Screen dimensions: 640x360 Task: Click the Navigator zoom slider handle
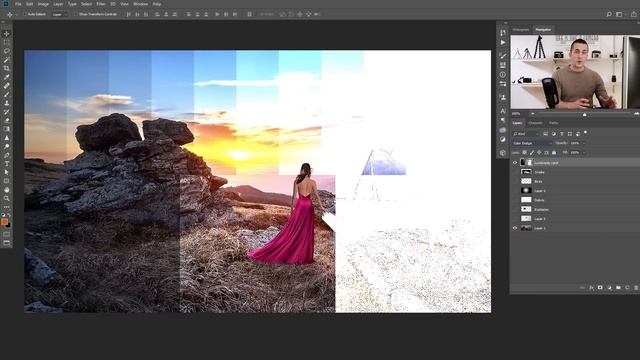[584, 115]
